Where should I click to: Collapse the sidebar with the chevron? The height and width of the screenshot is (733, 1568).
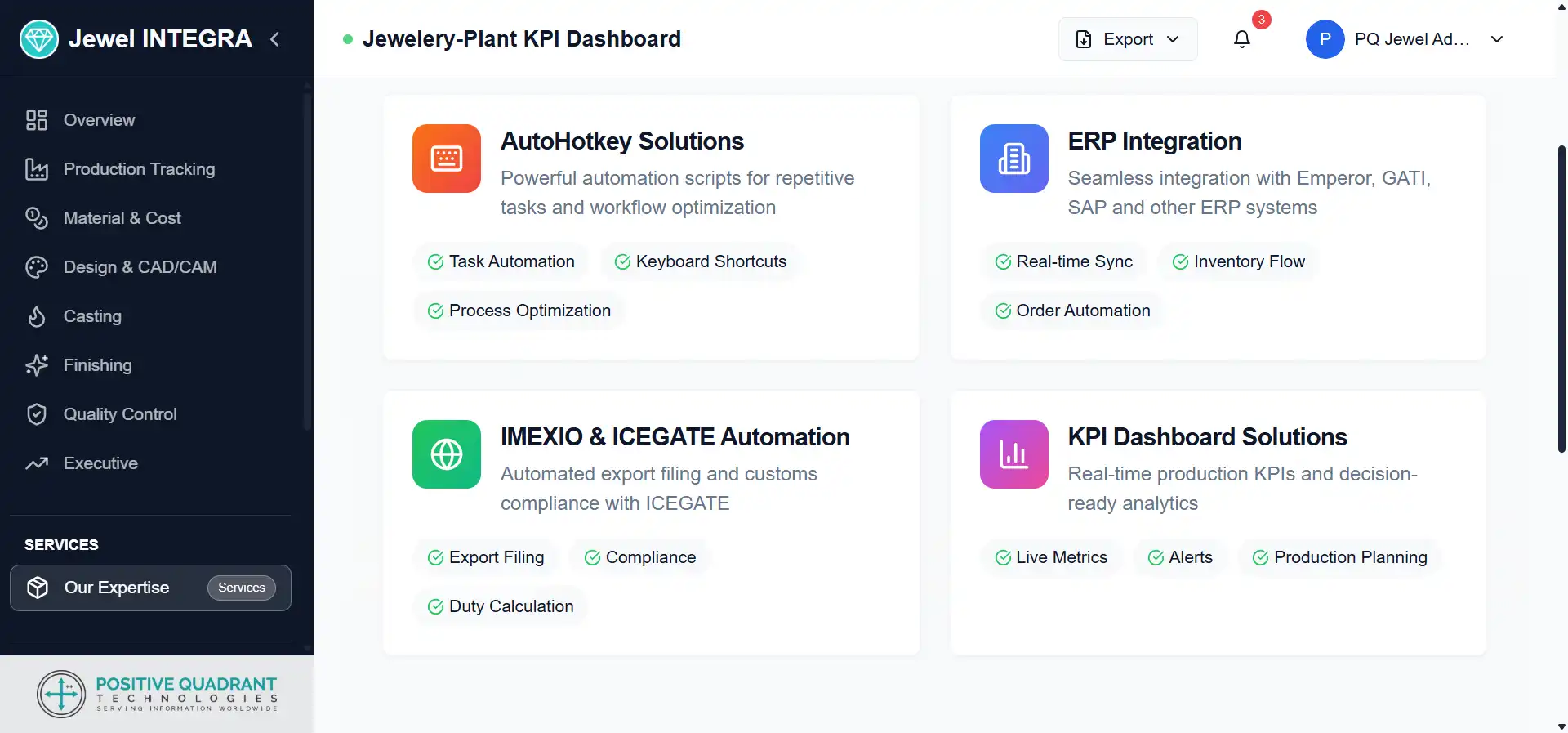click(x=275, y=39)
